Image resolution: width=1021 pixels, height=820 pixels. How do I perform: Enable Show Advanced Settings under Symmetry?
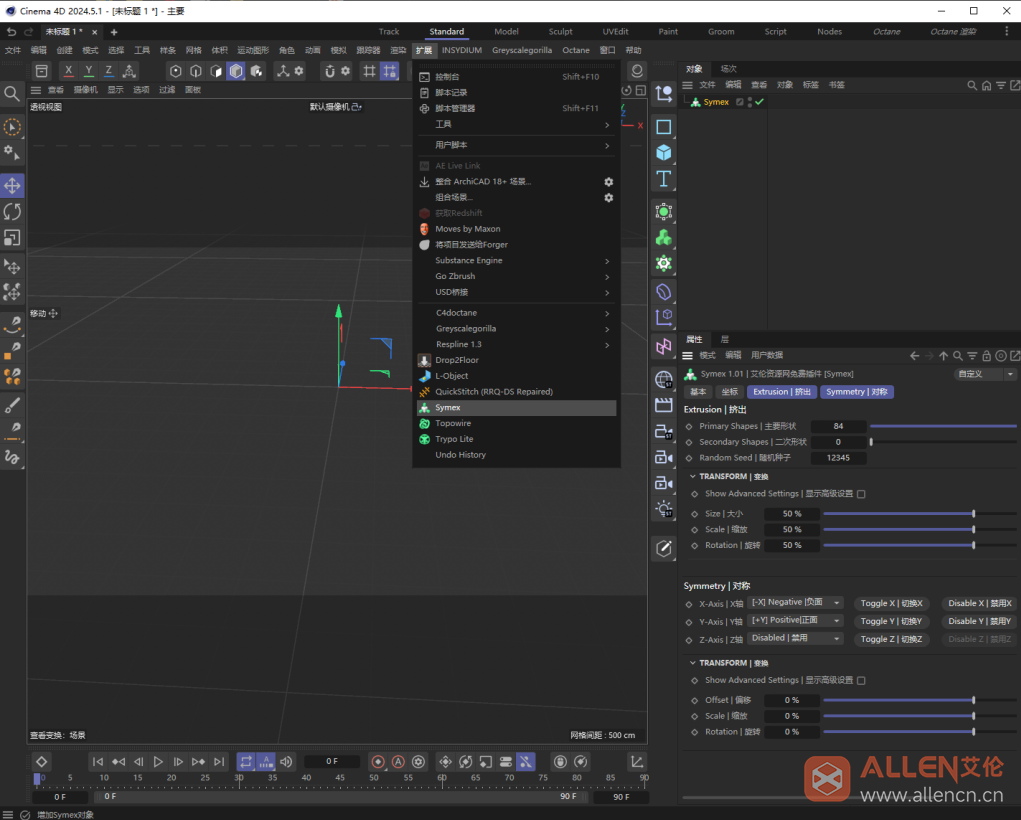click(x=861, y=681)
